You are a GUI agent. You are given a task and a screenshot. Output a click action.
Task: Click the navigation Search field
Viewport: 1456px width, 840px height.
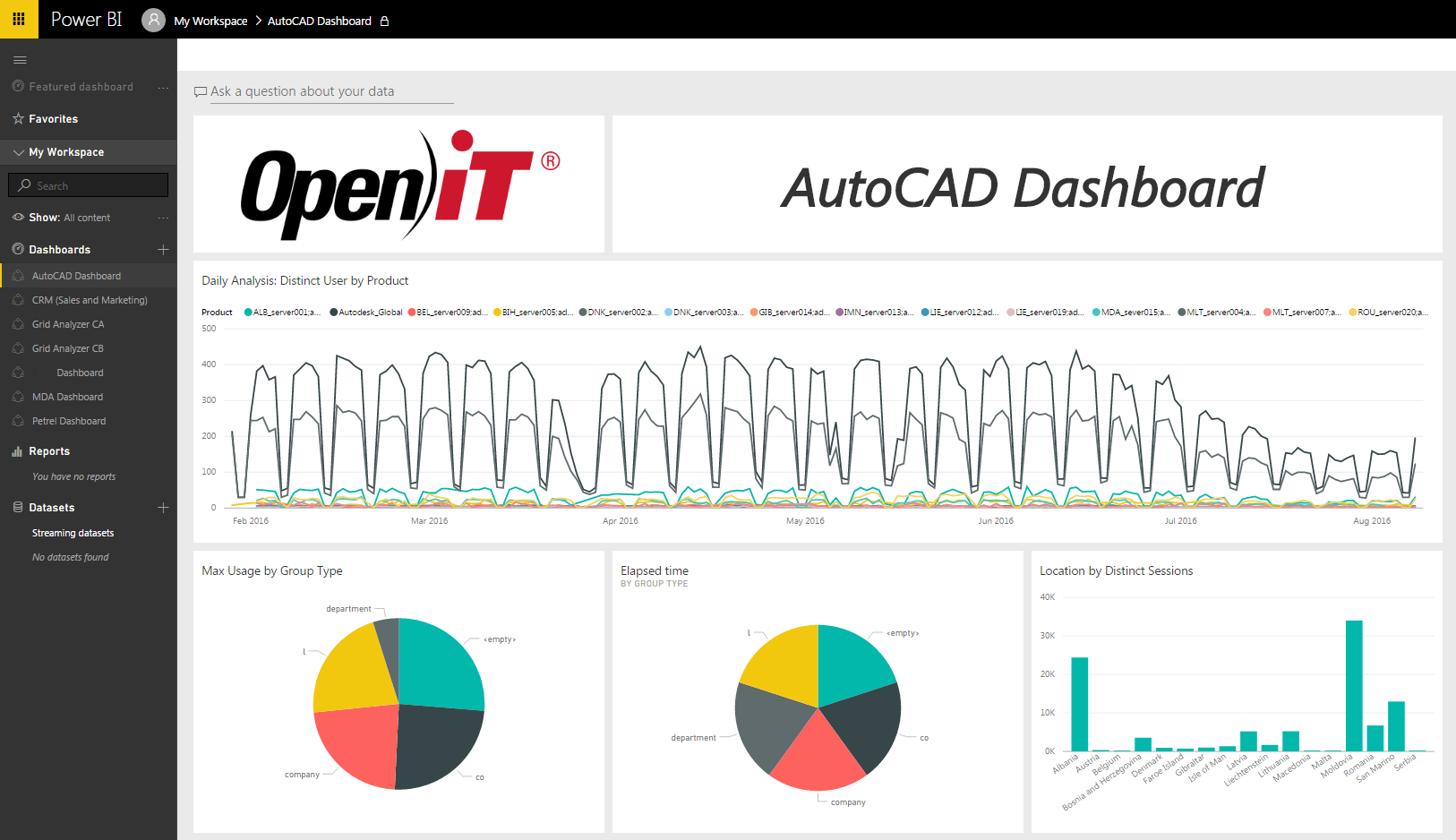(88, 184)
